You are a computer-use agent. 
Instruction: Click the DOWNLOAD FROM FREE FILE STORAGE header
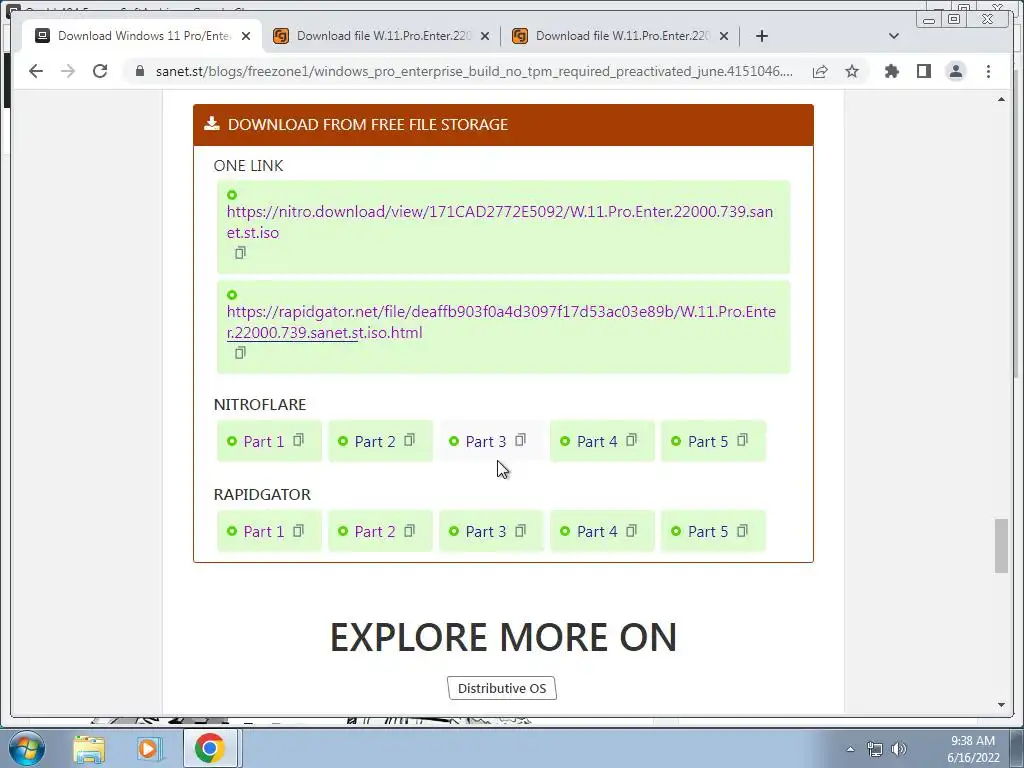(x=503, y=125)
